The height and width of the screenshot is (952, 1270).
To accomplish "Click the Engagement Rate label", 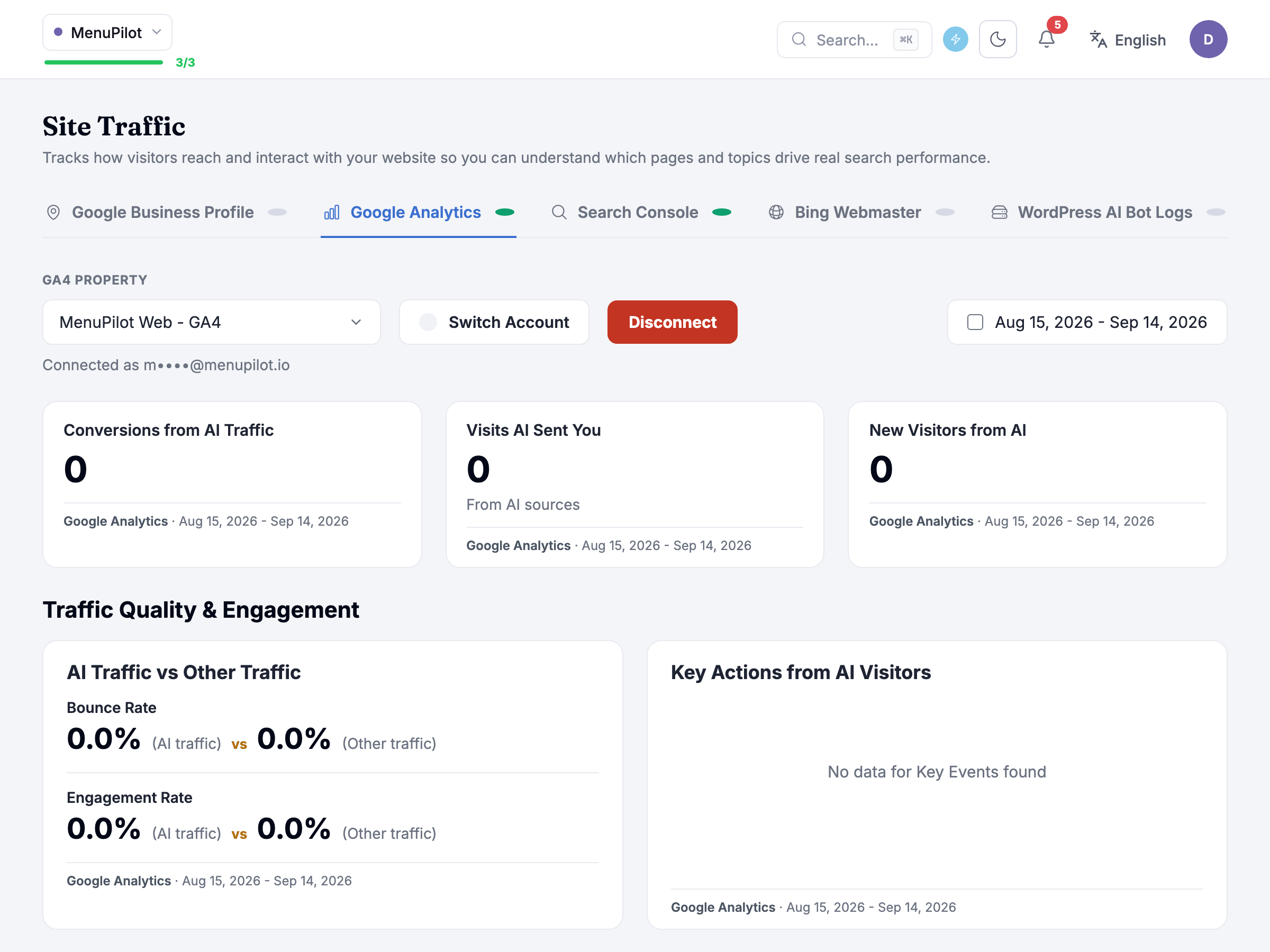I will coord(129,798).
